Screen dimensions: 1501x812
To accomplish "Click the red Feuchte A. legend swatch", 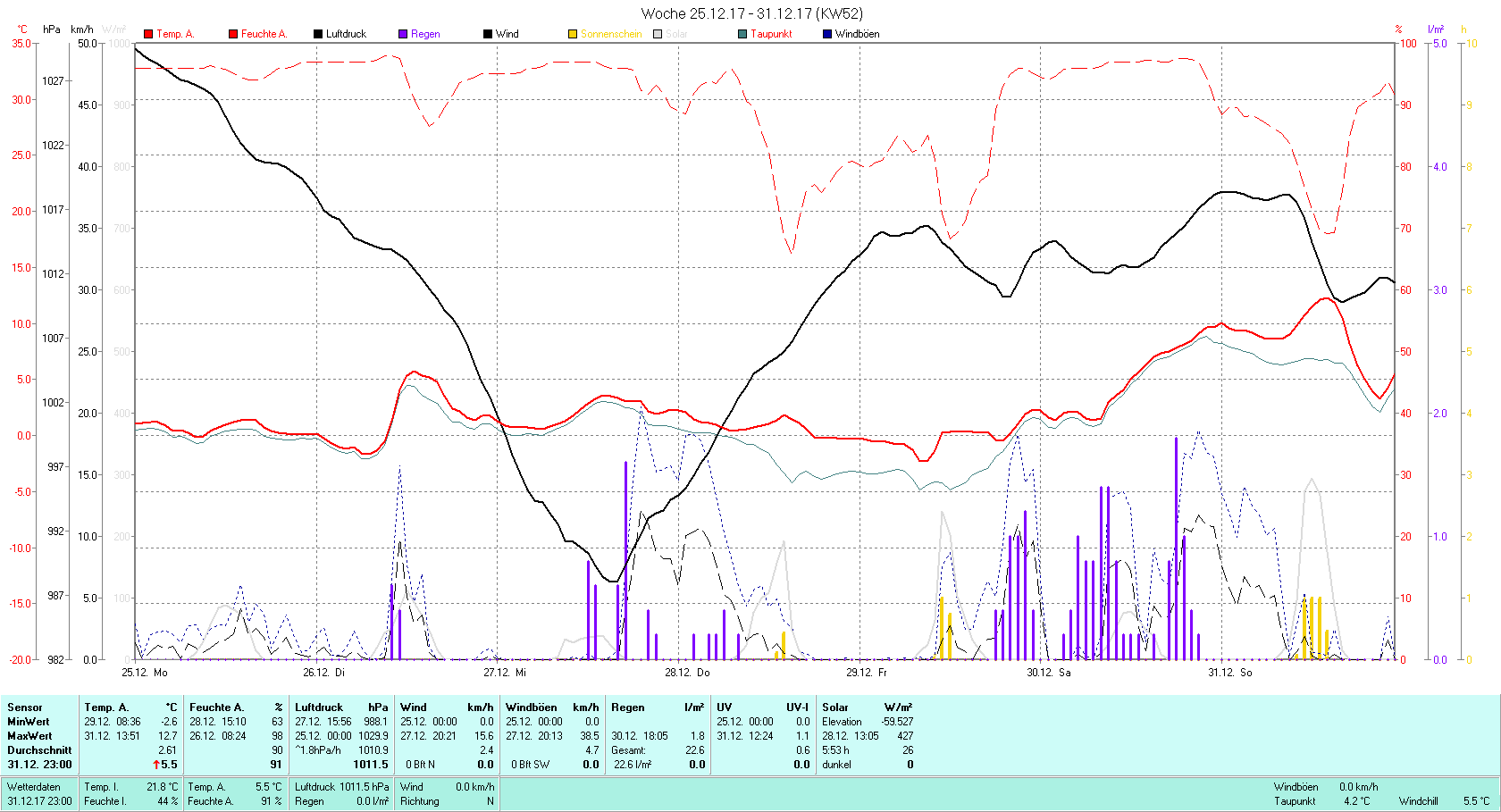I will [x=233, y=34].
